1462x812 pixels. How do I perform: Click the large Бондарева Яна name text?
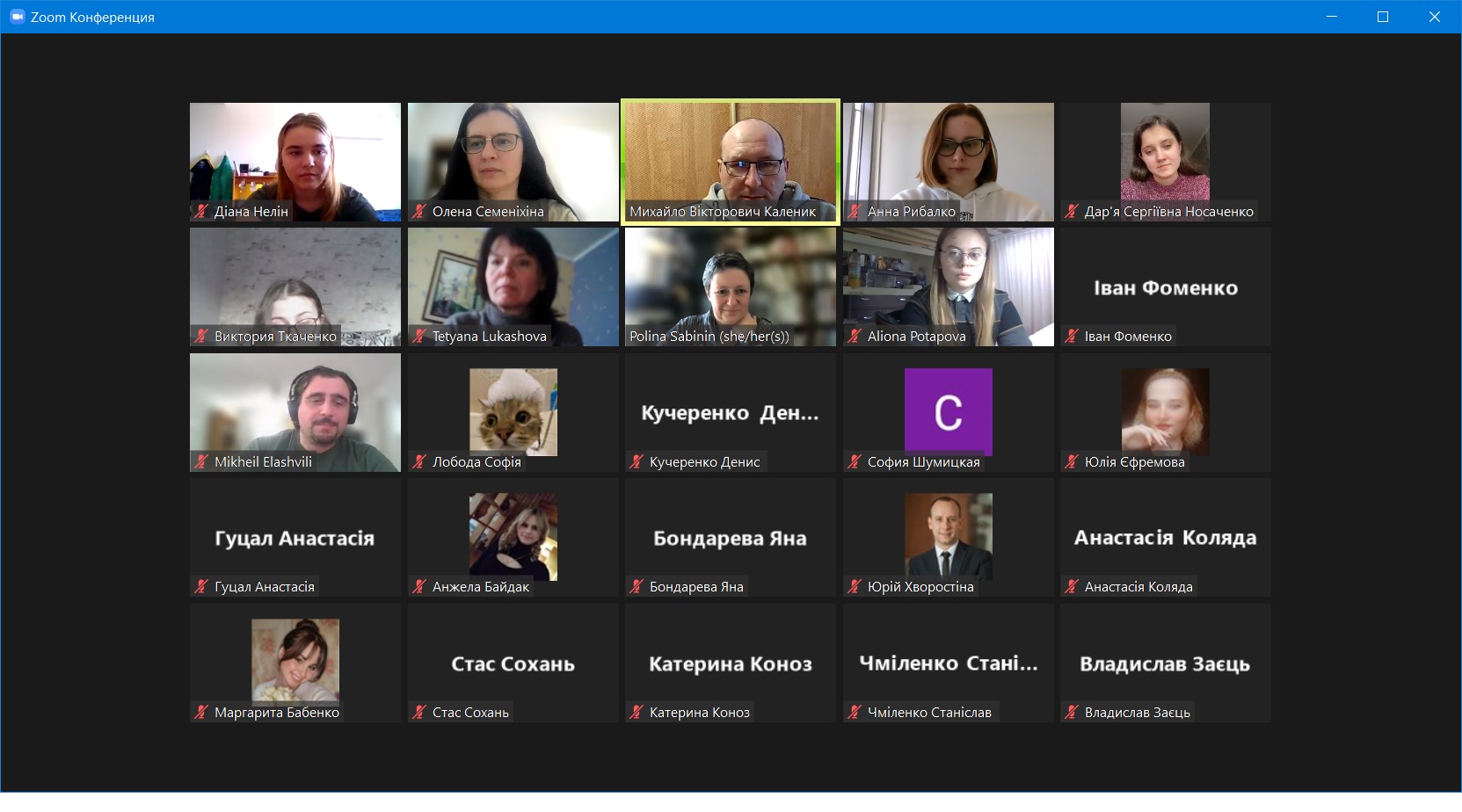(730, 538)
